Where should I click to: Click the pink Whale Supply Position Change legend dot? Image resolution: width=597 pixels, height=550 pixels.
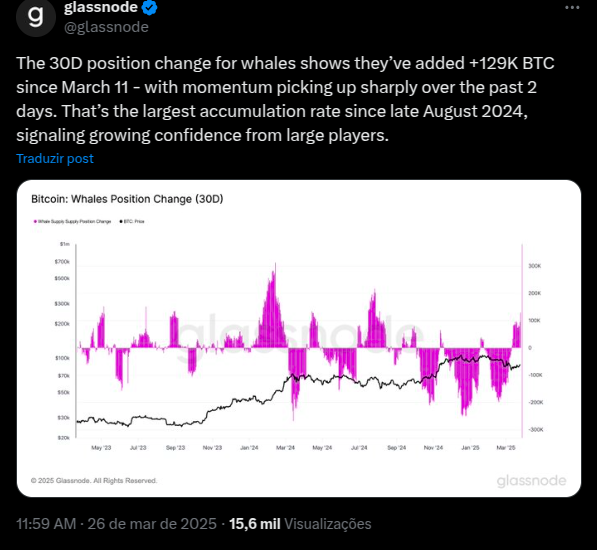35,222
